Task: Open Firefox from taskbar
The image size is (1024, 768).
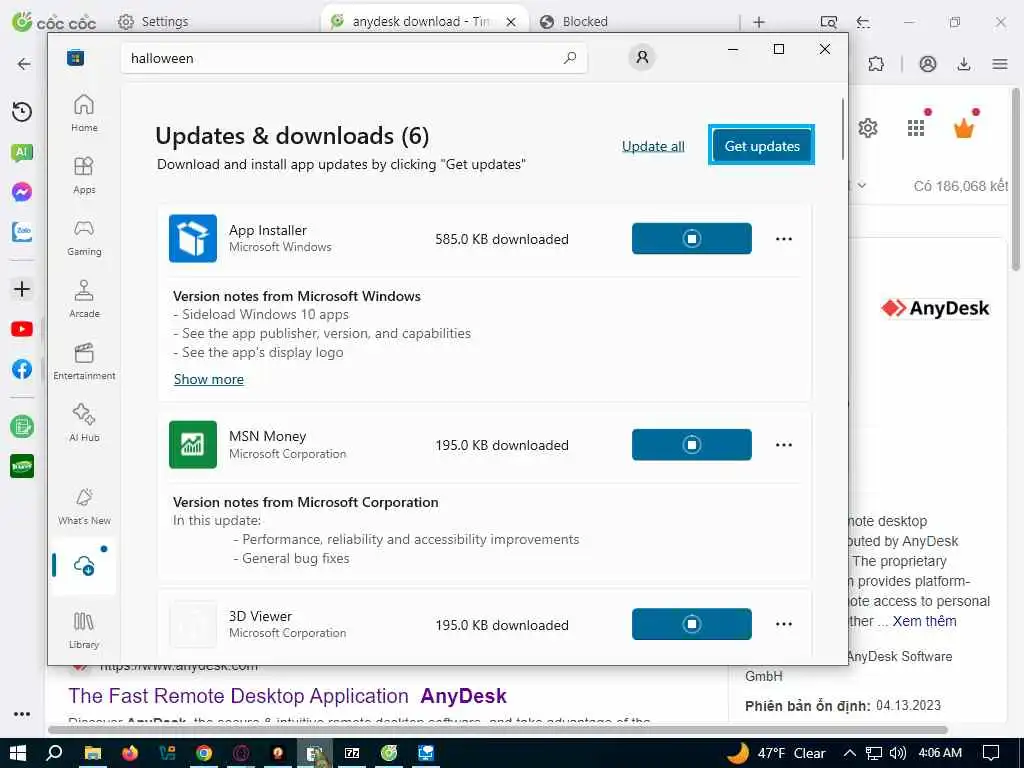Action: pos(129,753)
